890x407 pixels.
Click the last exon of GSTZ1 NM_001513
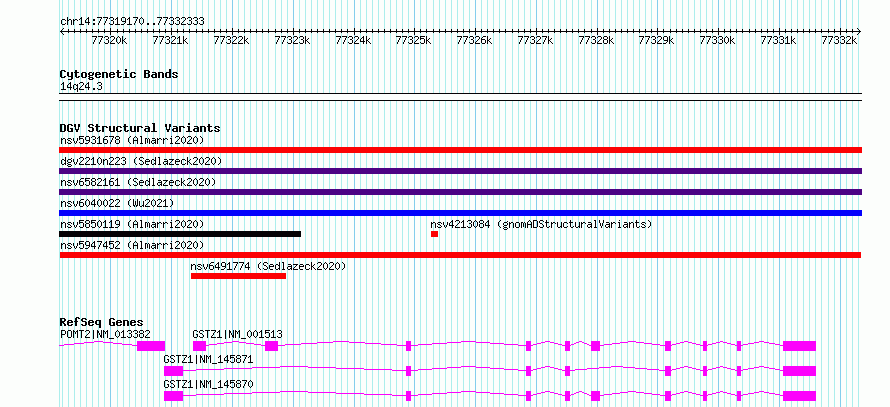pyautogui.click(x=799, y=346)
